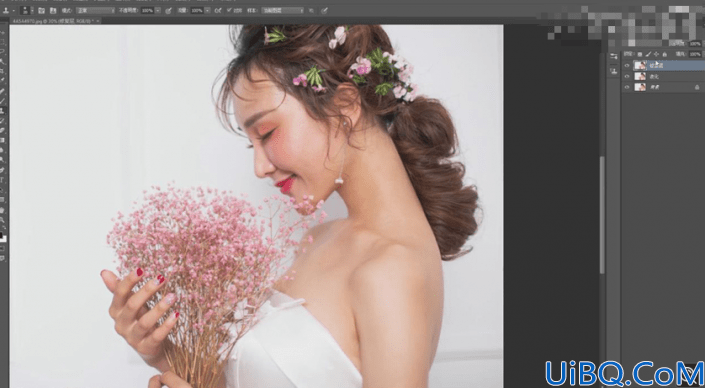Select the 液化 layer by its name
This screenshot has width=705, height=388.
(654, 76)
